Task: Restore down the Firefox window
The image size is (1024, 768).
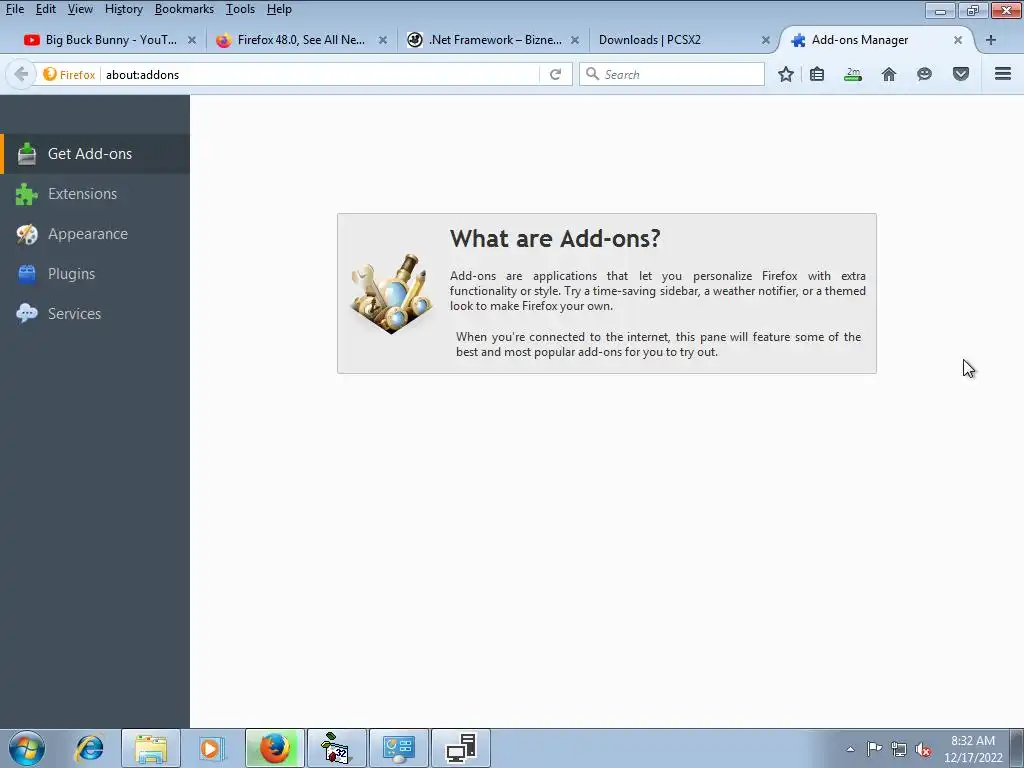Action: (x=973, y=10)
